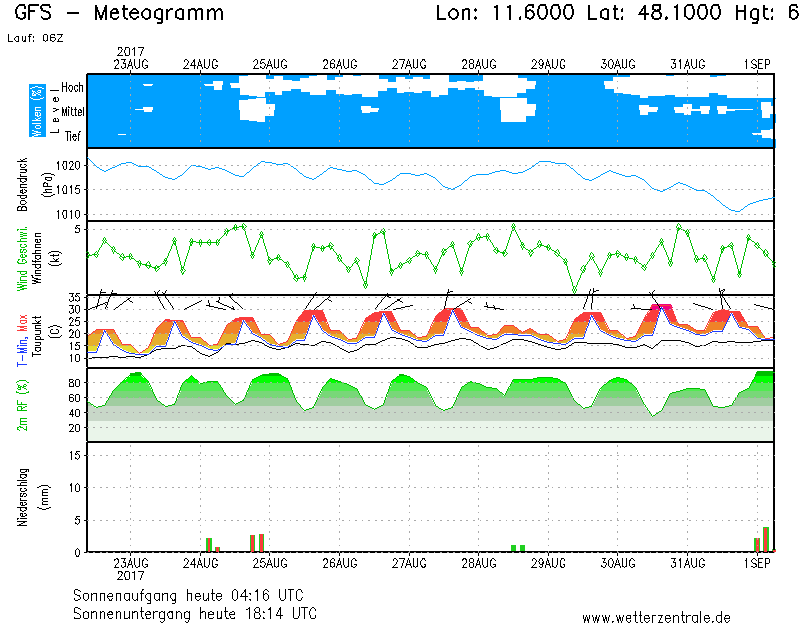Select the 80 humidity axis value
The width and height of the screenshot is (800, 625).
tap(75, 383)
